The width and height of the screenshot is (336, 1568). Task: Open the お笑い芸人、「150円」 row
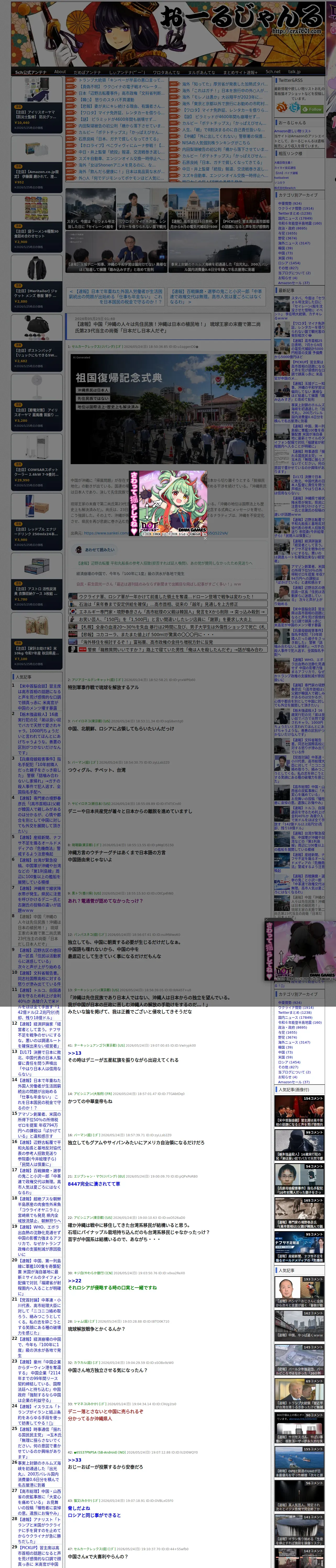tap(168, 619)
